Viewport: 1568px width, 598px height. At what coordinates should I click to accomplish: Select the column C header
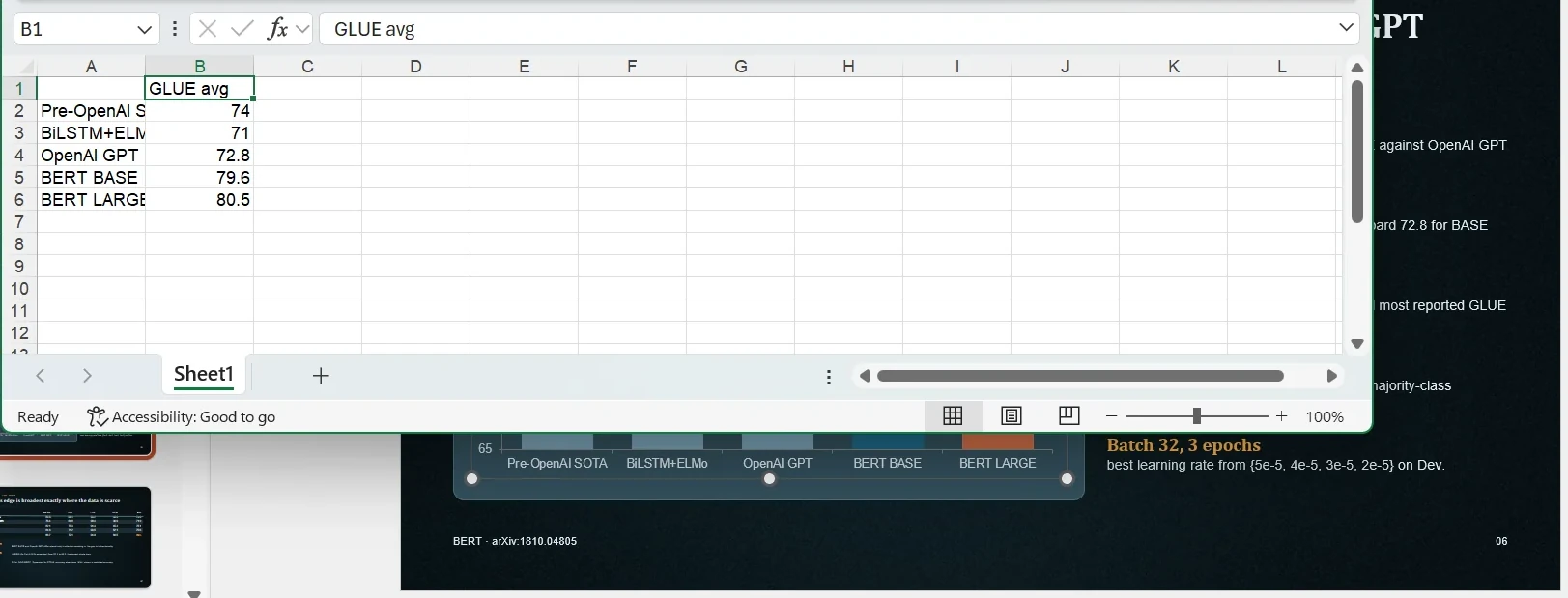coord(307,66)
